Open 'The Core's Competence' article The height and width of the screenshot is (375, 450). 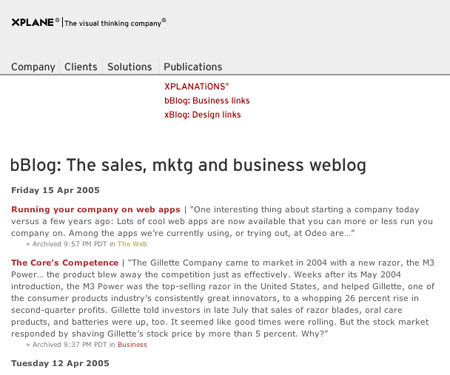tap(65, 263)
